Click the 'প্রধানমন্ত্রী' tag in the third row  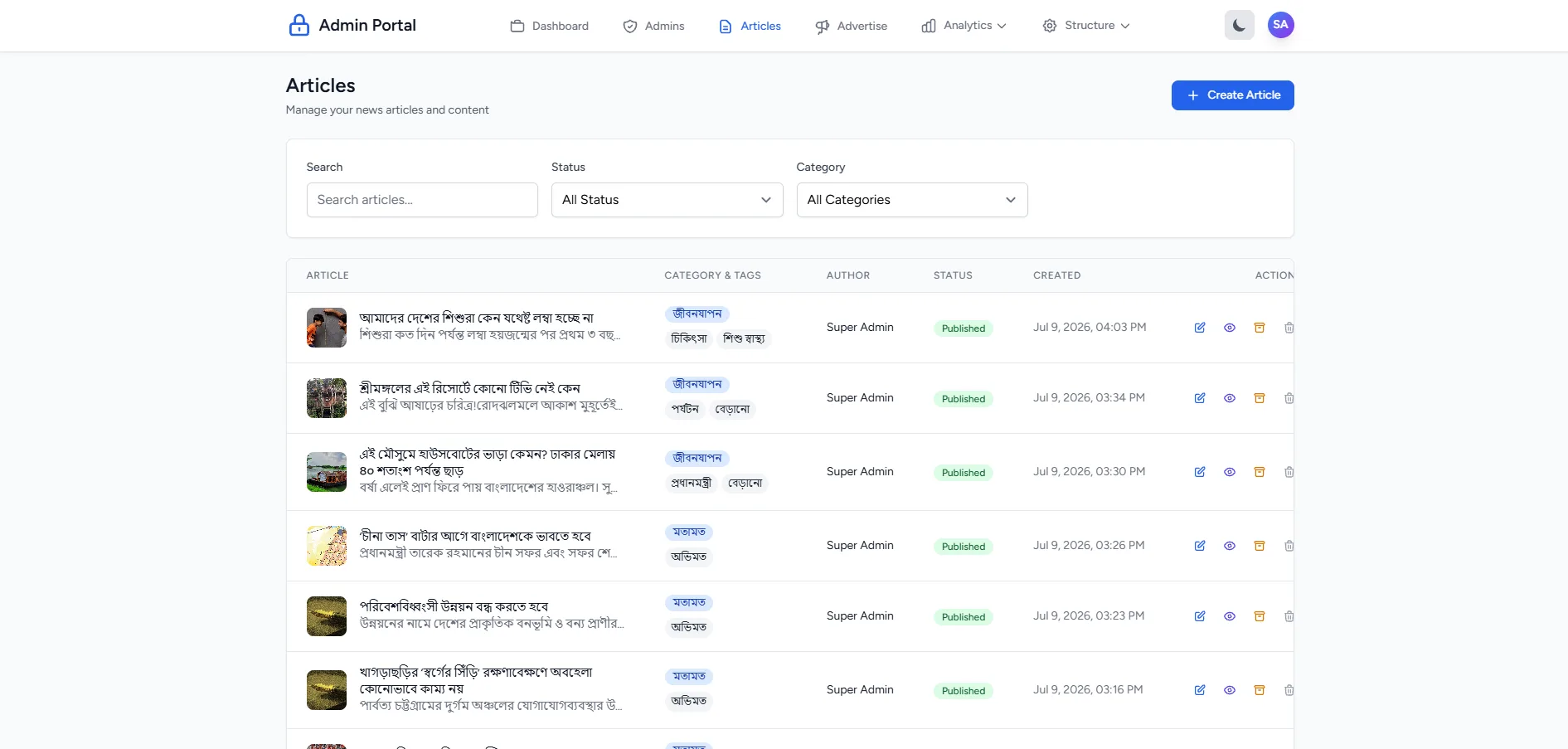click(x=691, y=483)
